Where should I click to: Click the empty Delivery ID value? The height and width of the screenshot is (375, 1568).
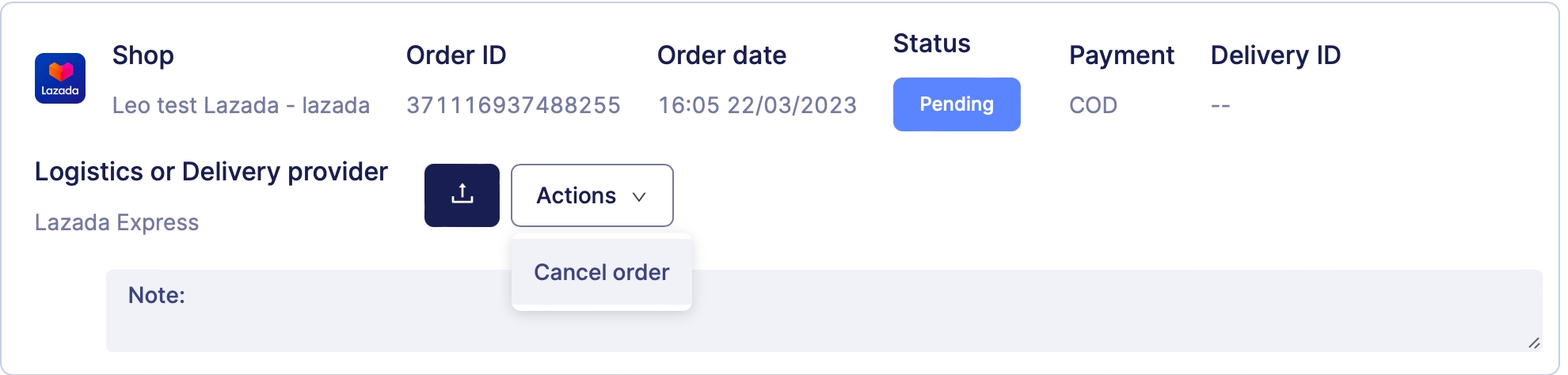tap(1220, 105)
